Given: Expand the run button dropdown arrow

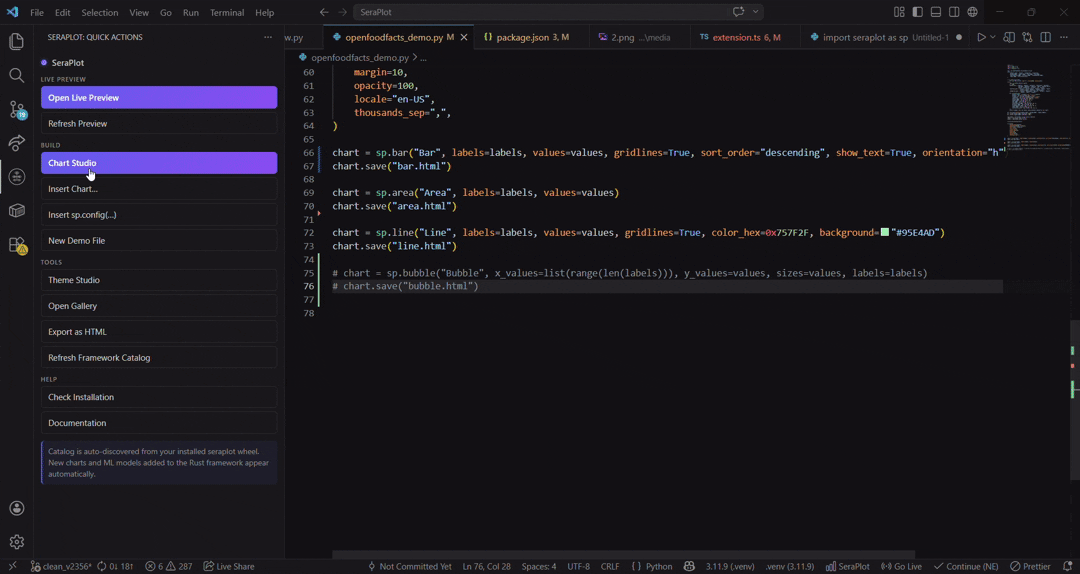Looking at the screenshot, I should [x=993, y=37].
